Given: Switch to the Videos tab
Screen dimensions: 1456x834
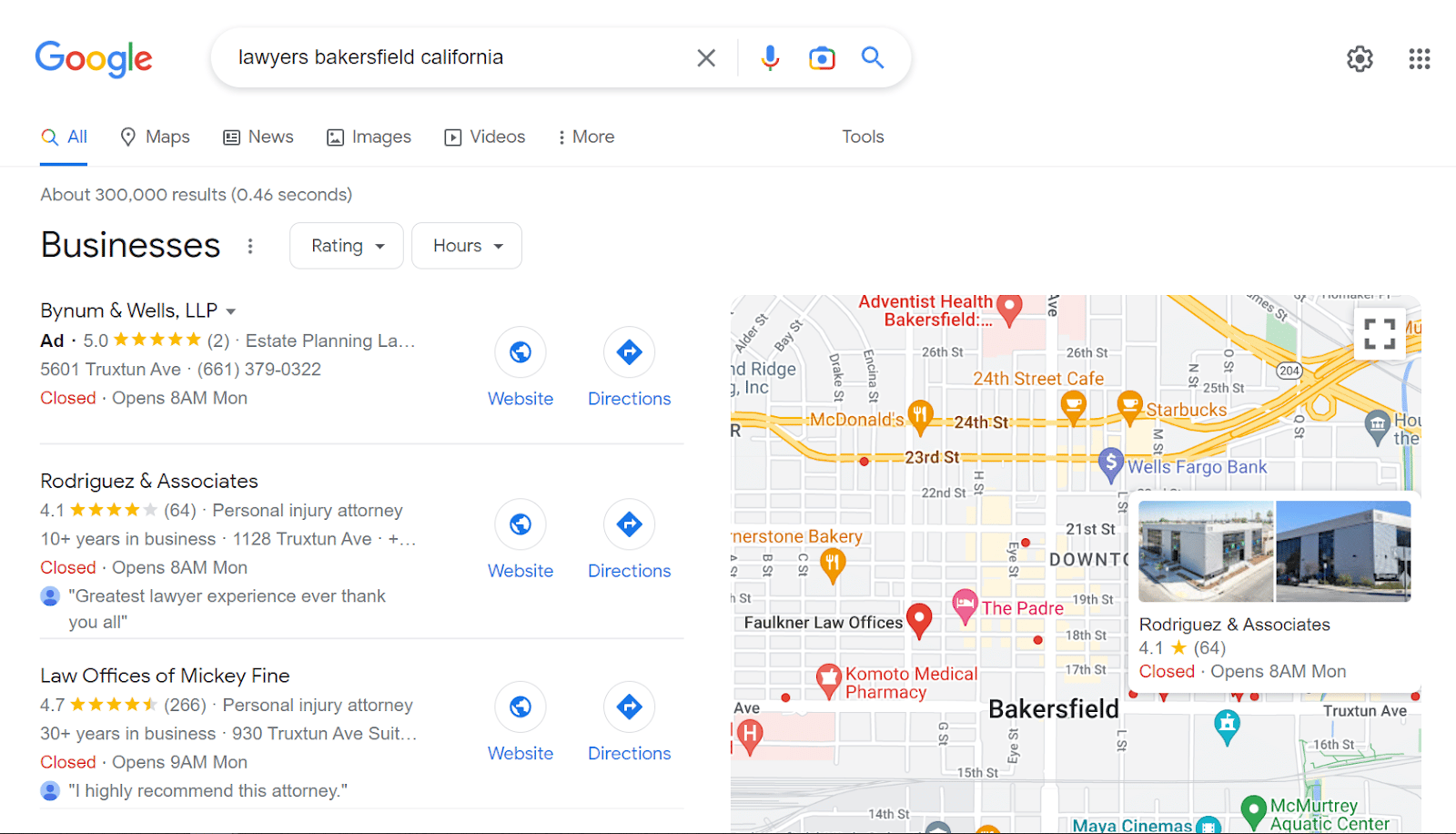Looking at the screenshot, I should coord(484,137).
